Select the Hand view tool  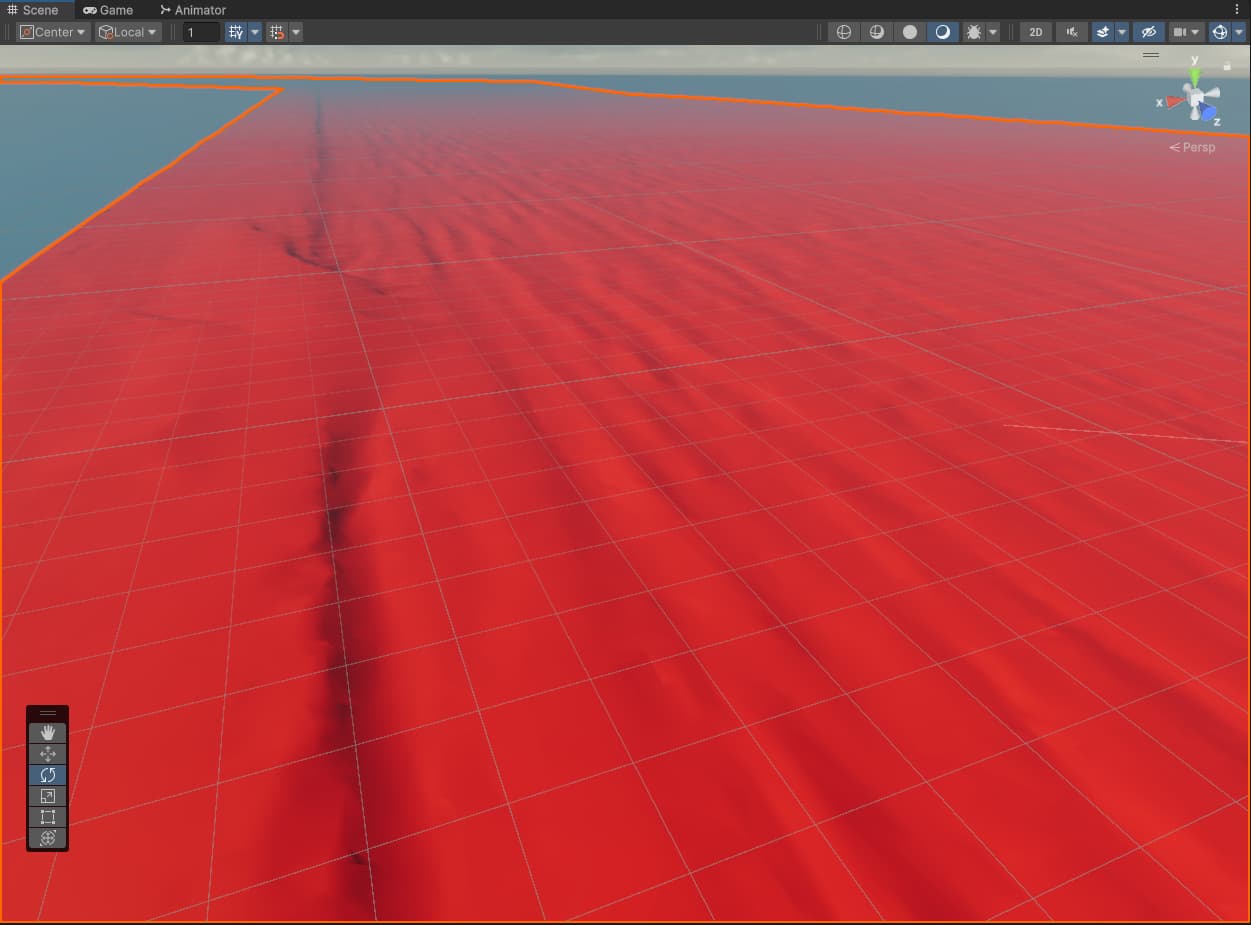47,732
